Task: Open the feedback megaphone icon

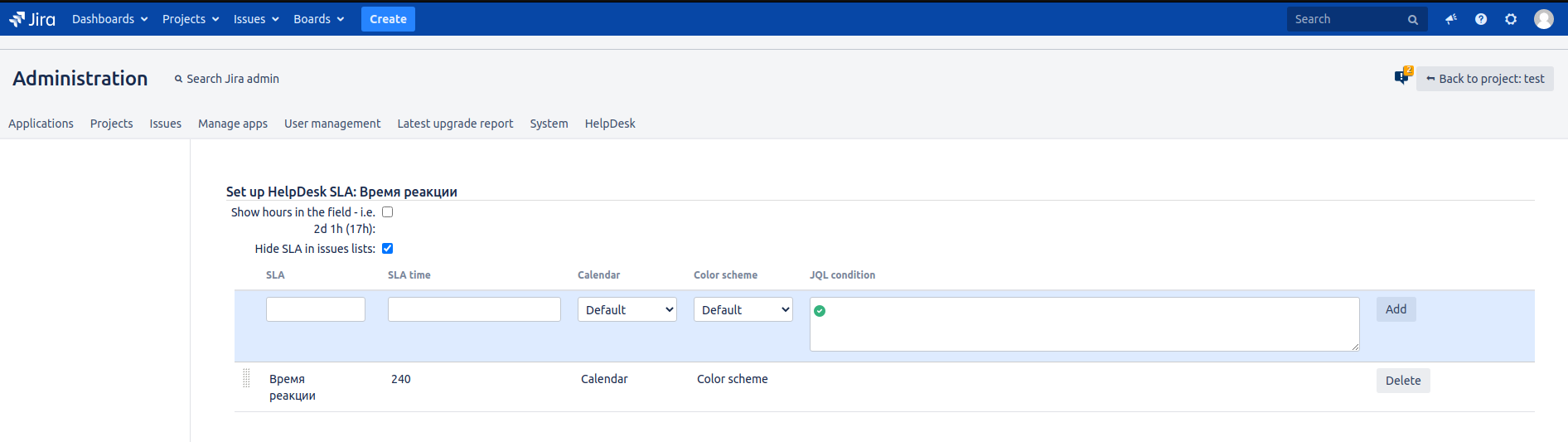Action: pos(1451,19)
